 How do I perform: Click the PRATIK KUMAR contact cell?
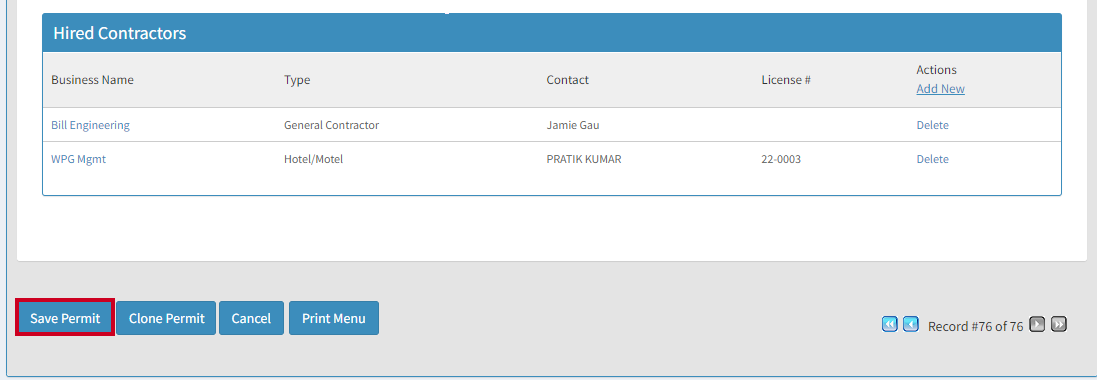point(584,159)
